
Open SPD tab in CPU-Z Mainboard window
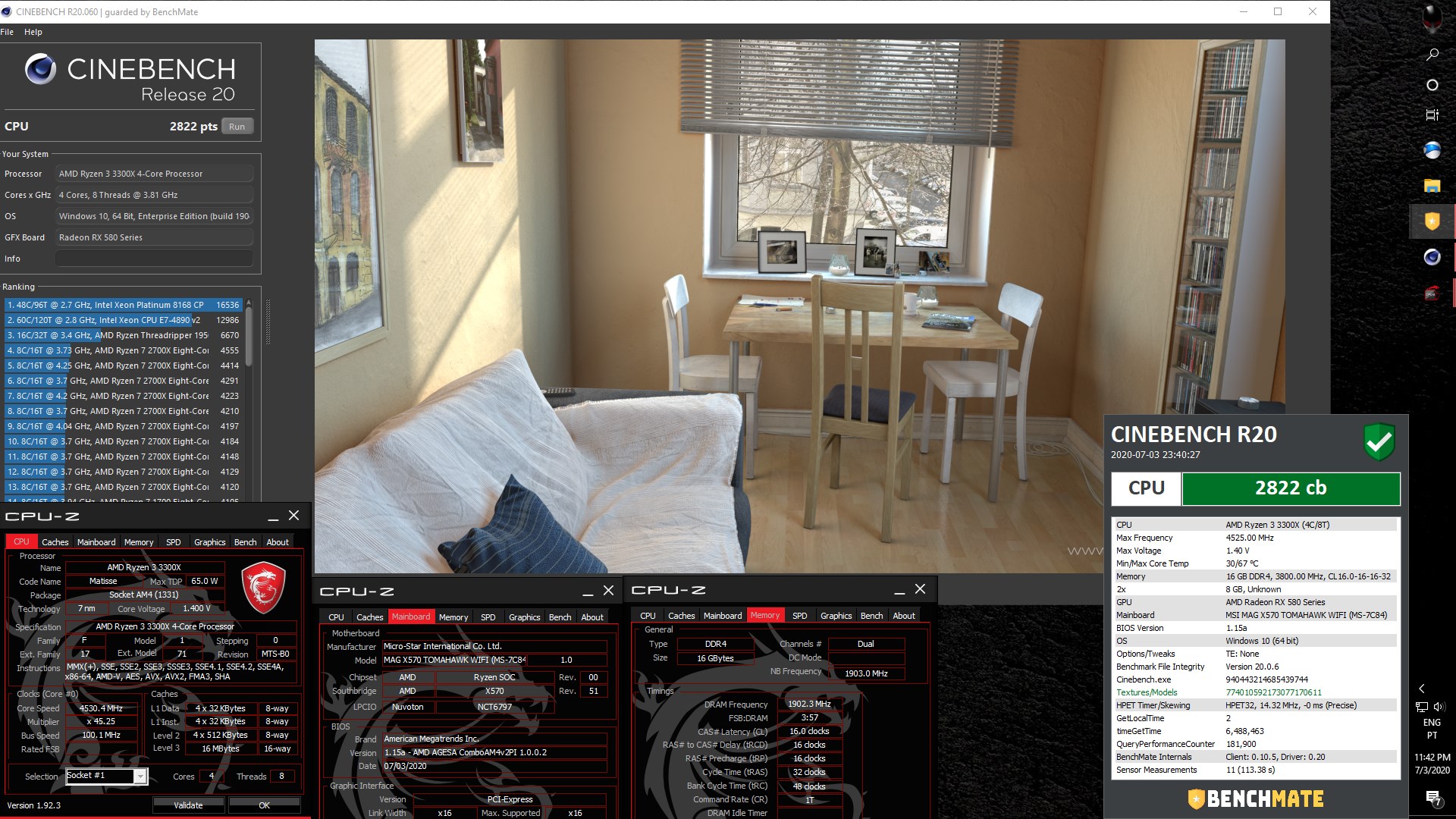click(488, 617)
